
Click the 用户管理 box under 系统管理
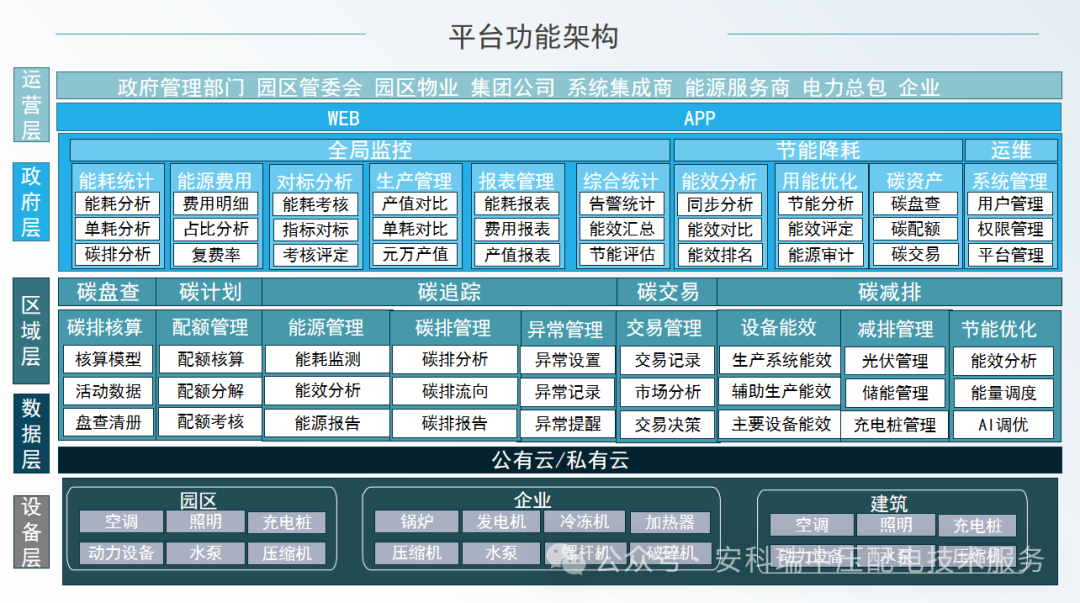[1011, 204]
